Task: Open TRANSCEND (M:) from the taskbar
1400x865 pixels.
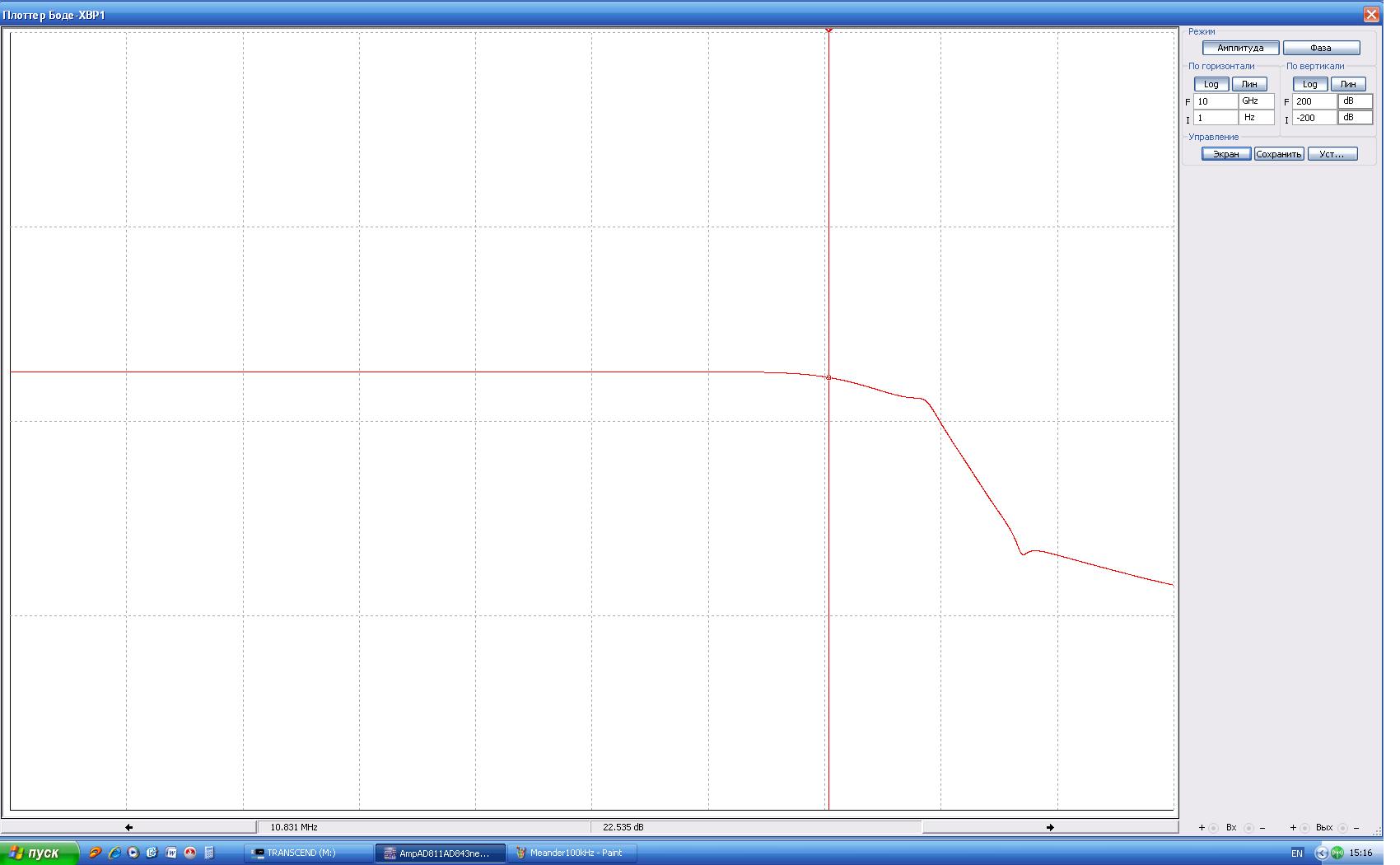Action: click(x=309, y=853)
